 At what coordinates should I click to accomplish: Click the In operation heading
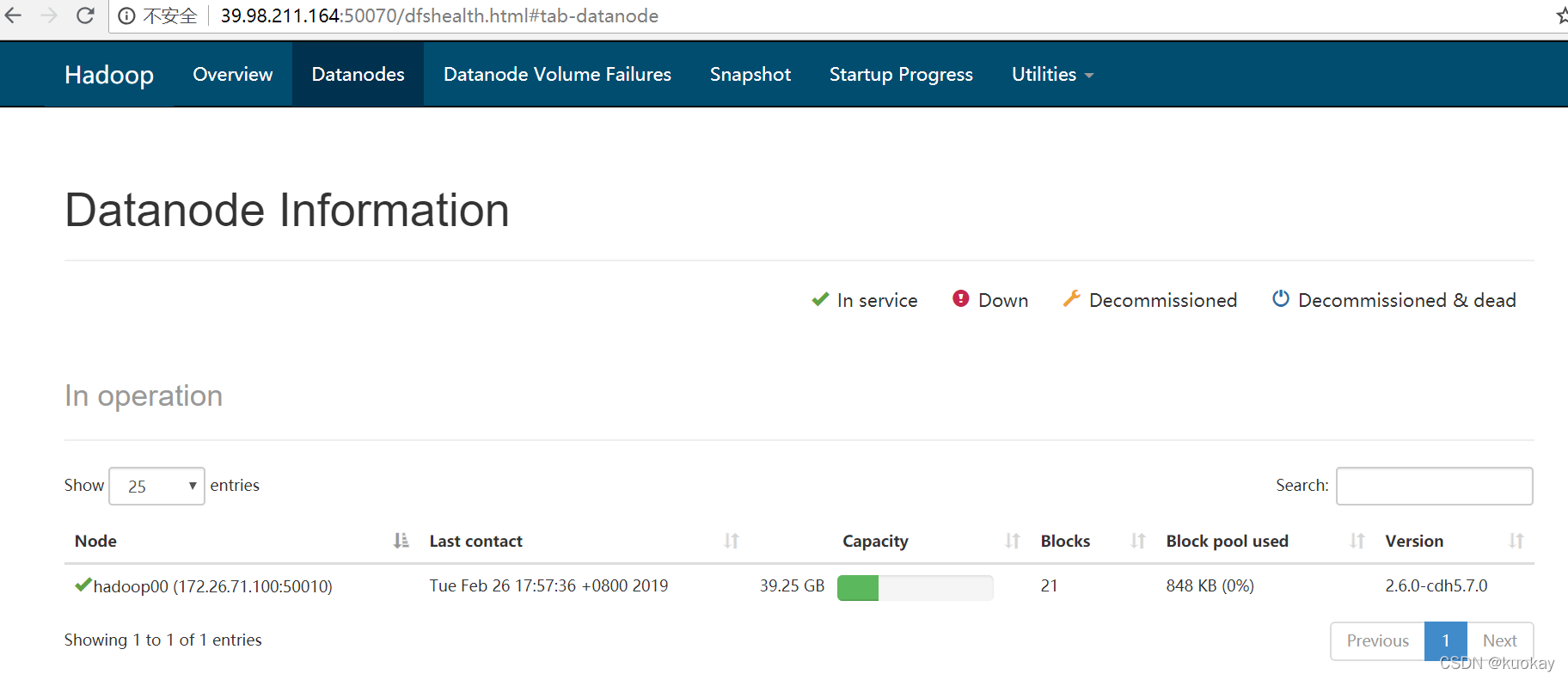[144, 396]
